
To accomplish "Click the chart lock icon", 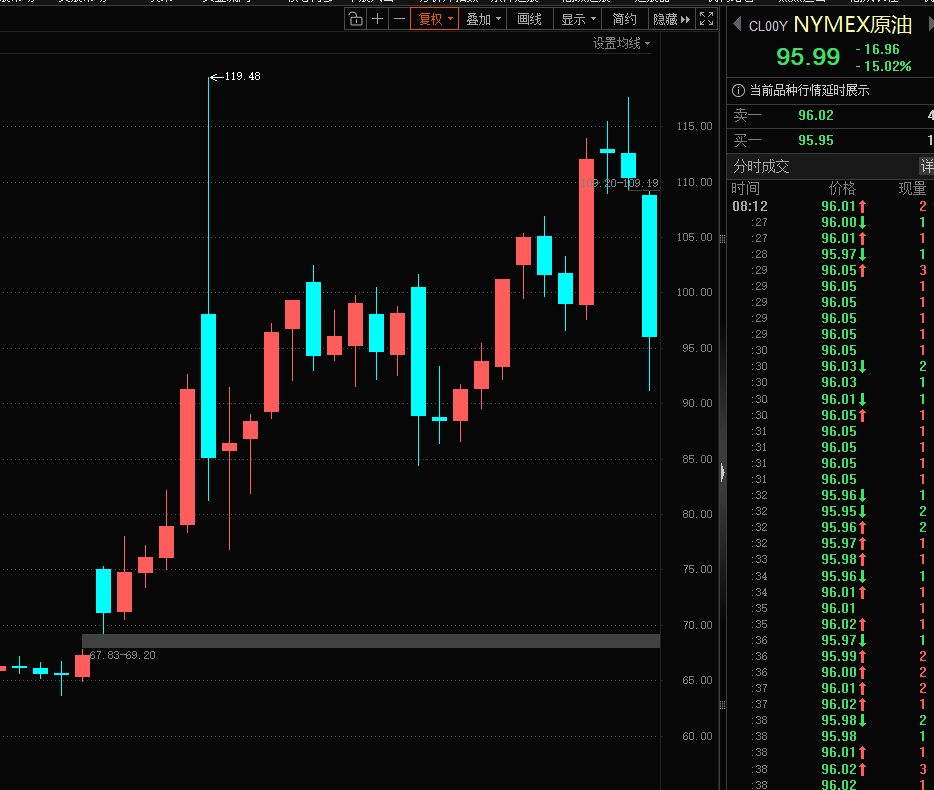I will pos(356,19).
